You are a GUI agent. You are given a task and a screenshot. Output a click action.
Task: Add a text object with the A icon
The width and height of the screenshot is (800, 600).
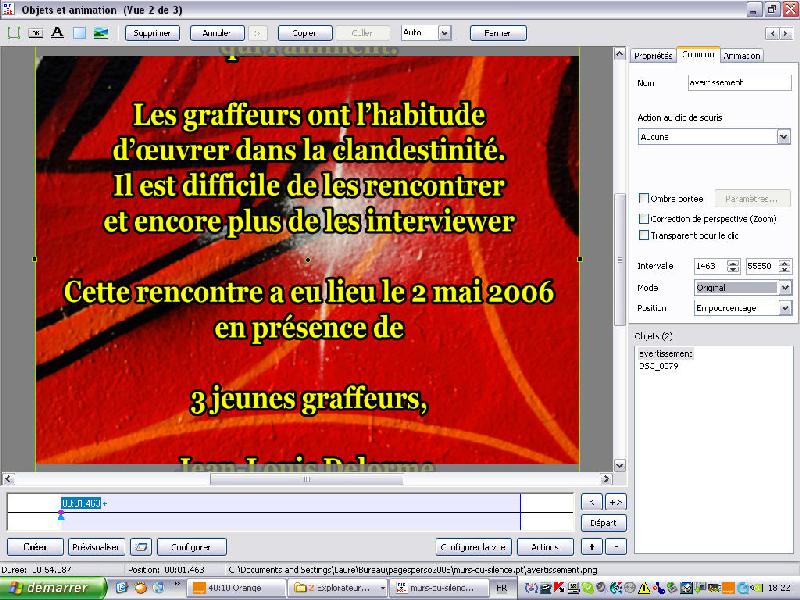[x=57, y=33]
